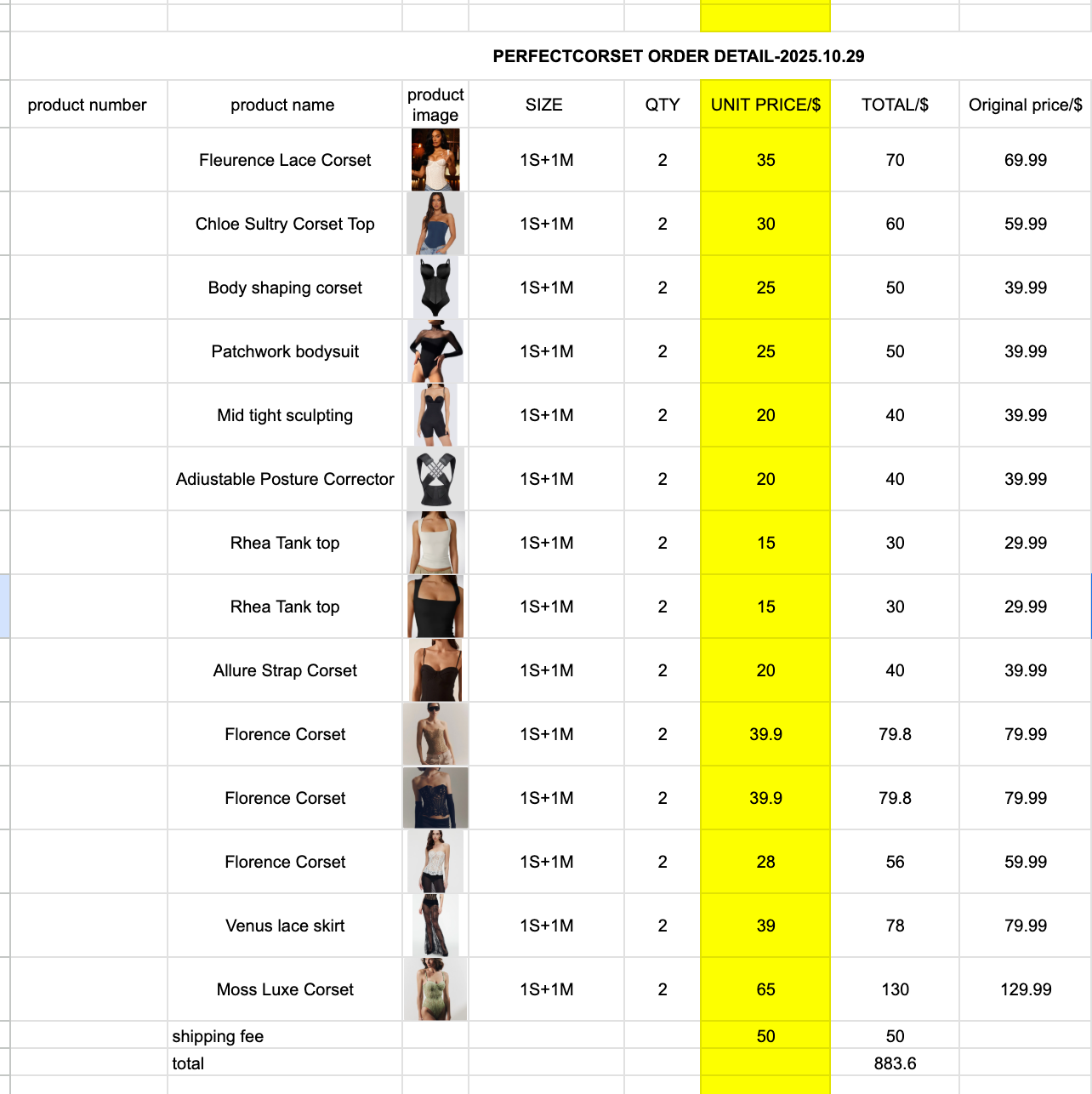
Task: Select the yellow UNIT PRICE/$ header cell
Action: (x=765, y=105)
